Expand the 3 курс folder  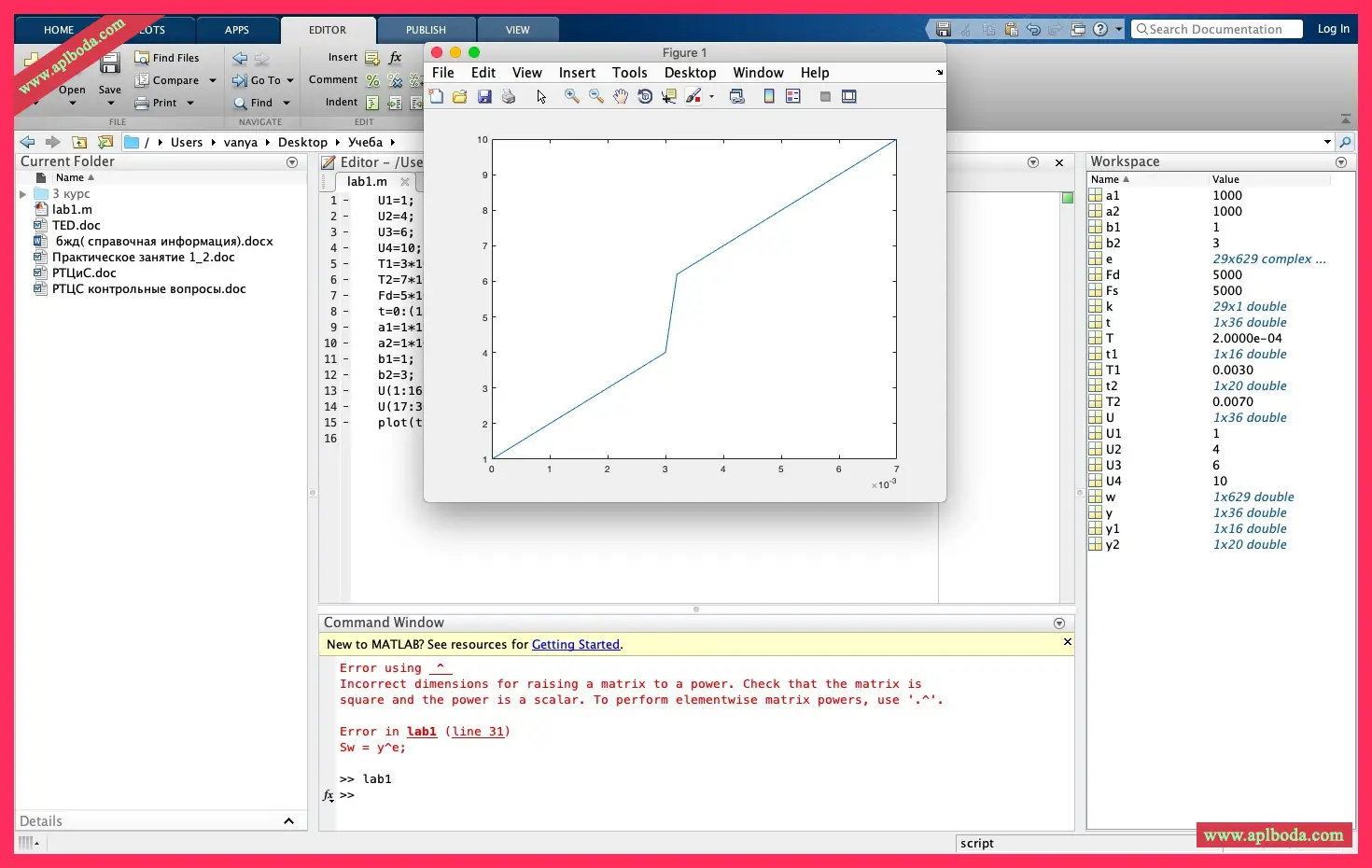click(23, 194)
